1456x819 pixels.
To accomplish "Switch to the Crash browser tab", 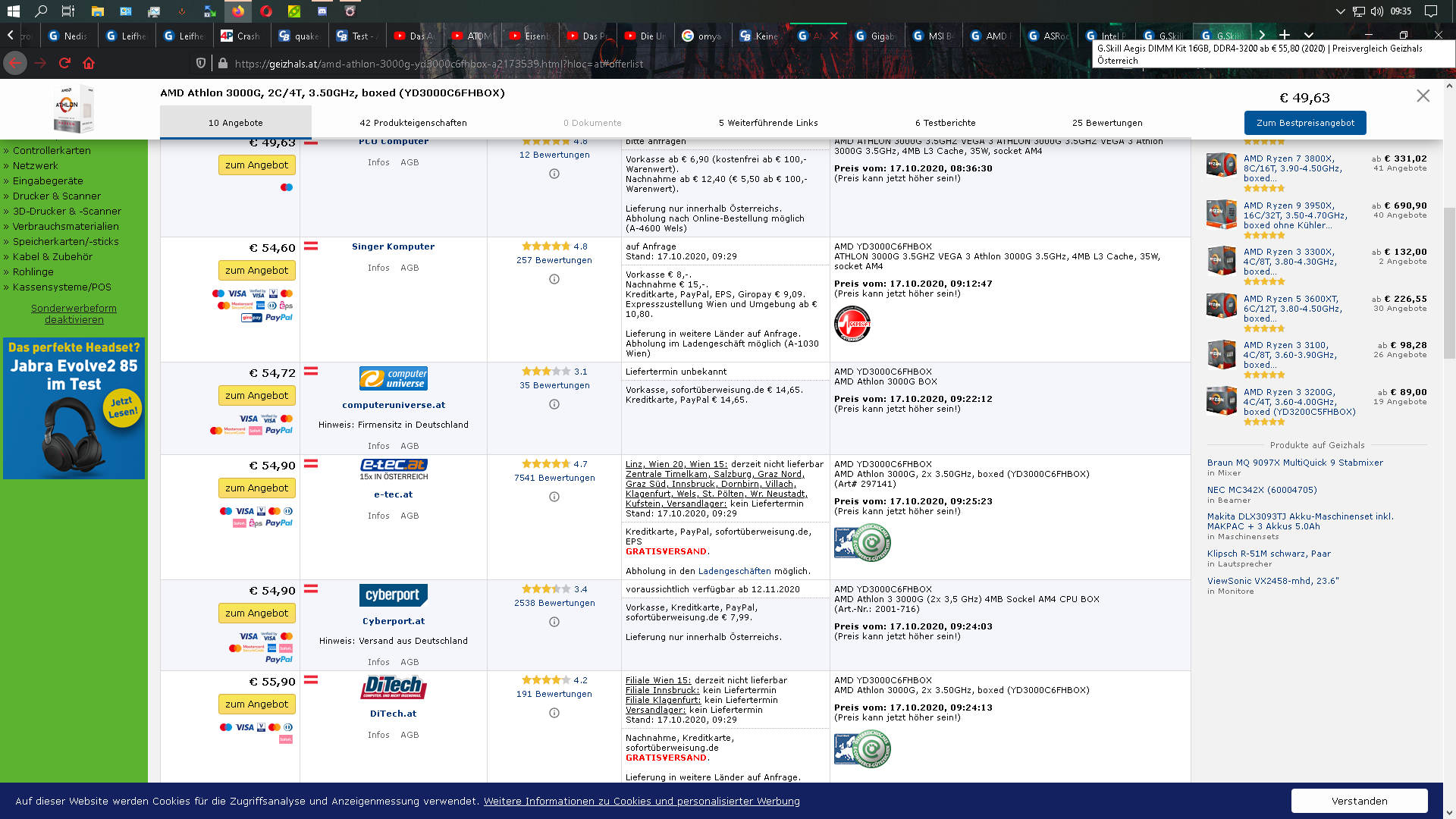I will coord(241,36).
